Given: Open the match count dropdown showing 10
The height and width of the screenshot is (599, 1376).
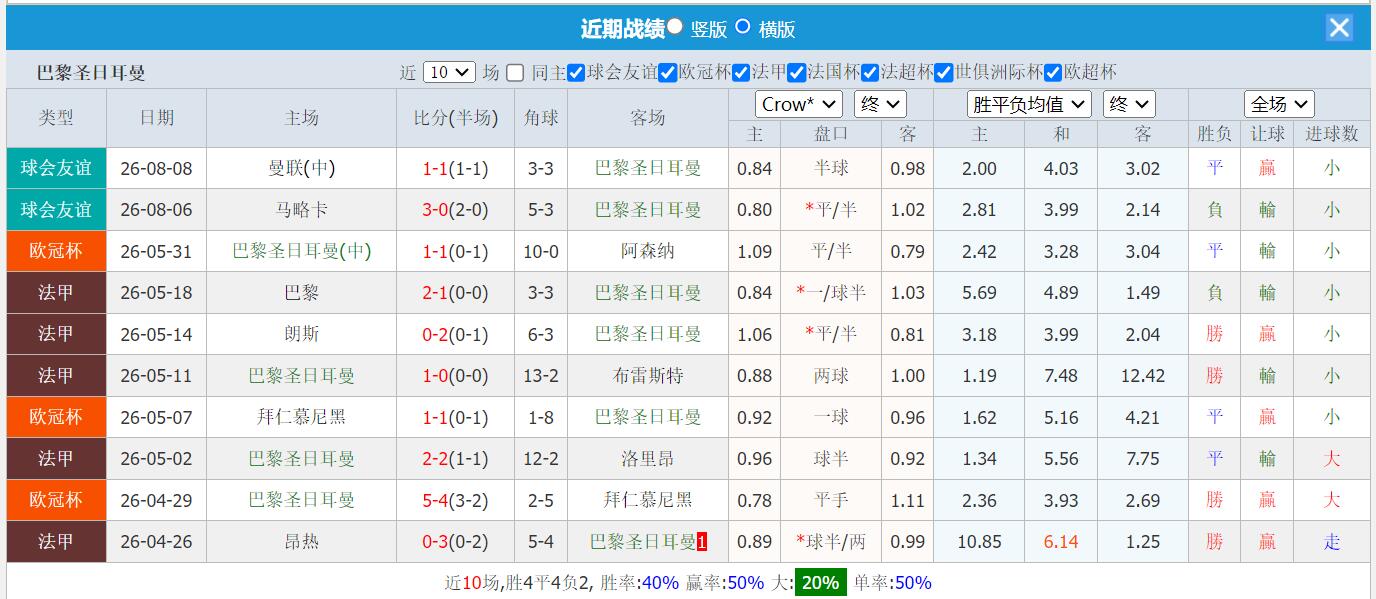Looking at the screenshot, I should (449, 72).
